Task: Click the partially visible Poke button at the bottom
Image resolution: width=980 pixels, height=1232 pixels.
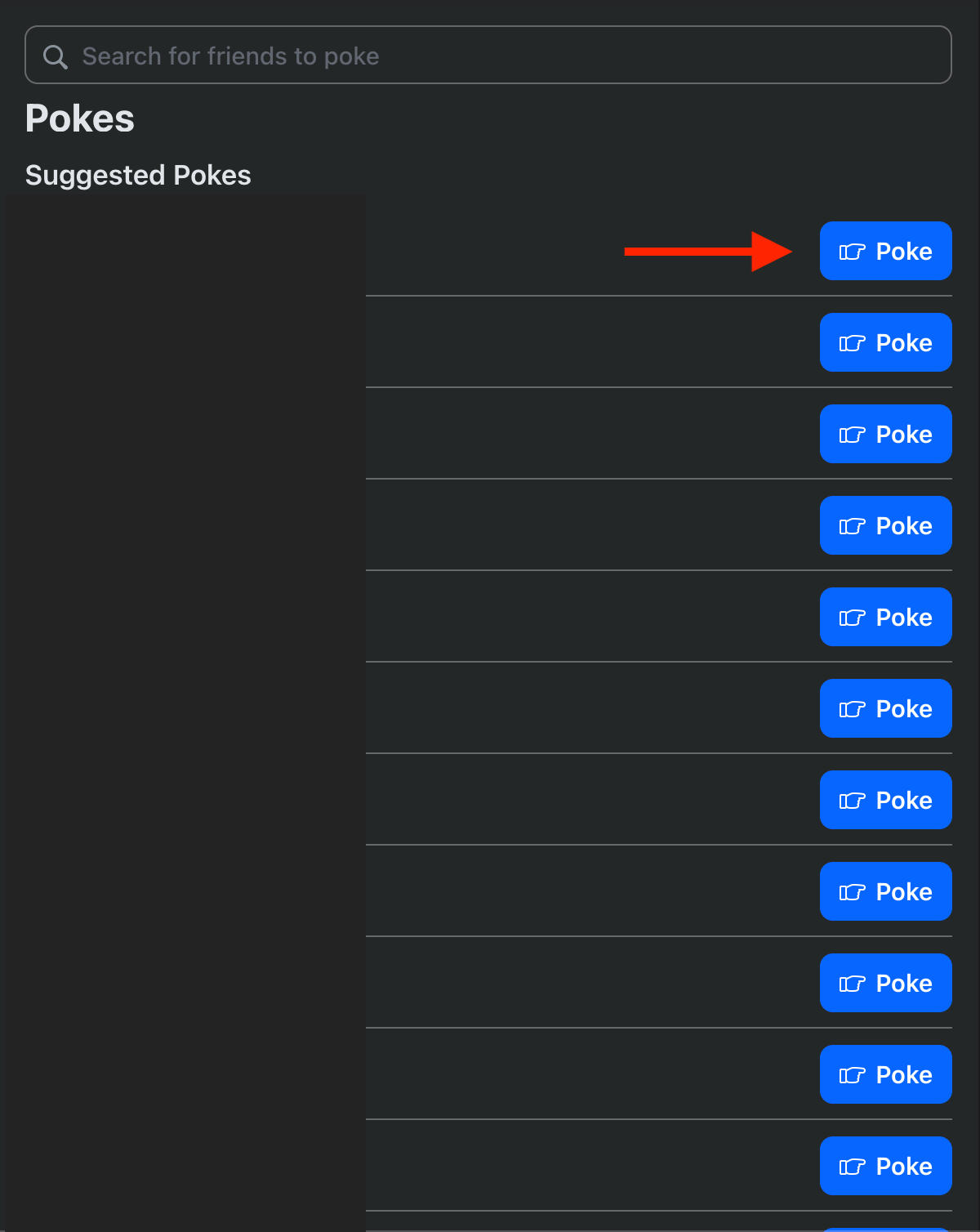Action: 885,1229
